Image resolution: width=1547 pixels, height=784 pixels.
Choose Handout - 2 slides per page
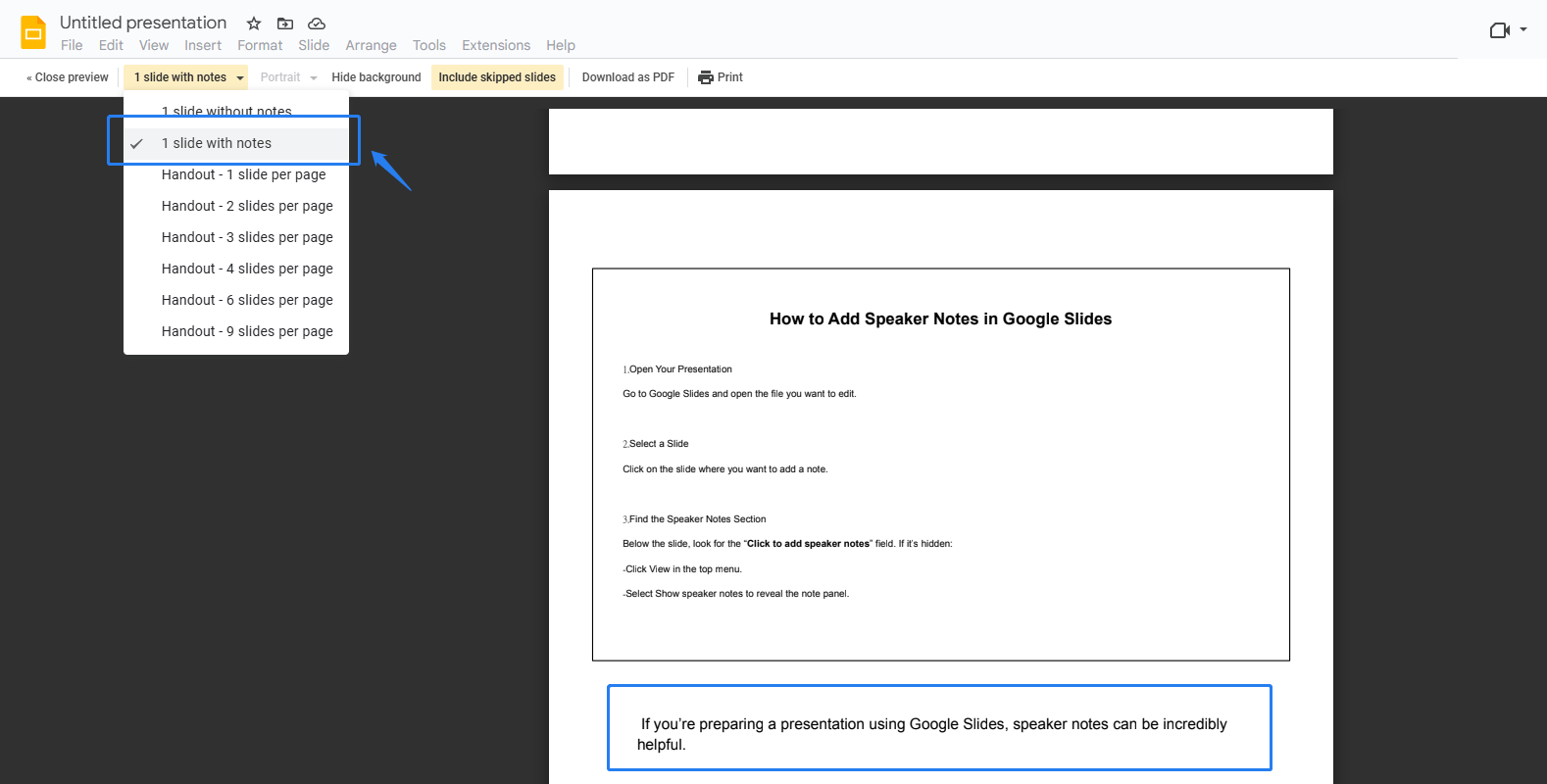point(236,206)
